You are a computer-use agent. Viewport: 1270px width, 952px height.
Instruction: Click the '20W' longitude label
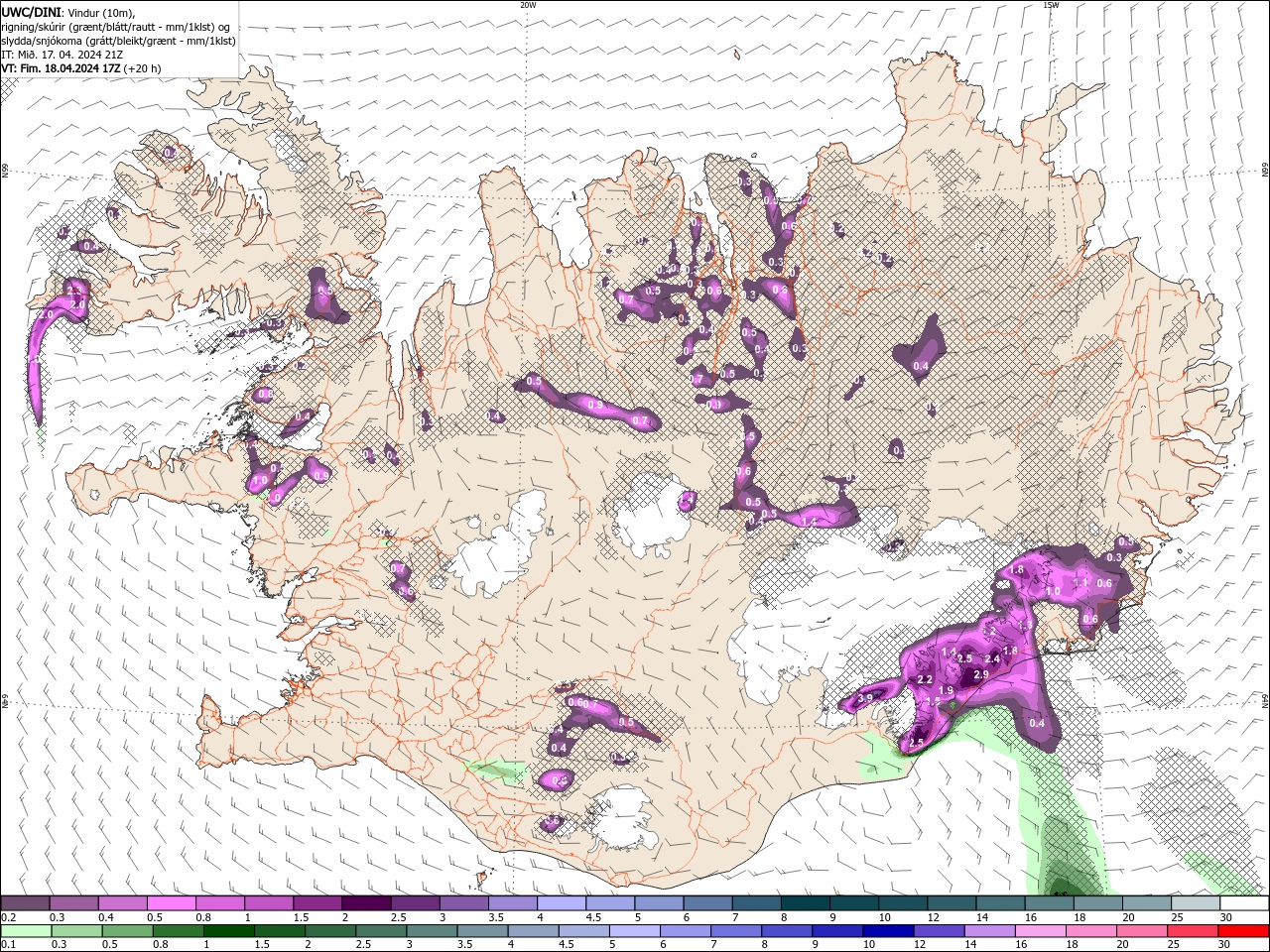(528, 5)
